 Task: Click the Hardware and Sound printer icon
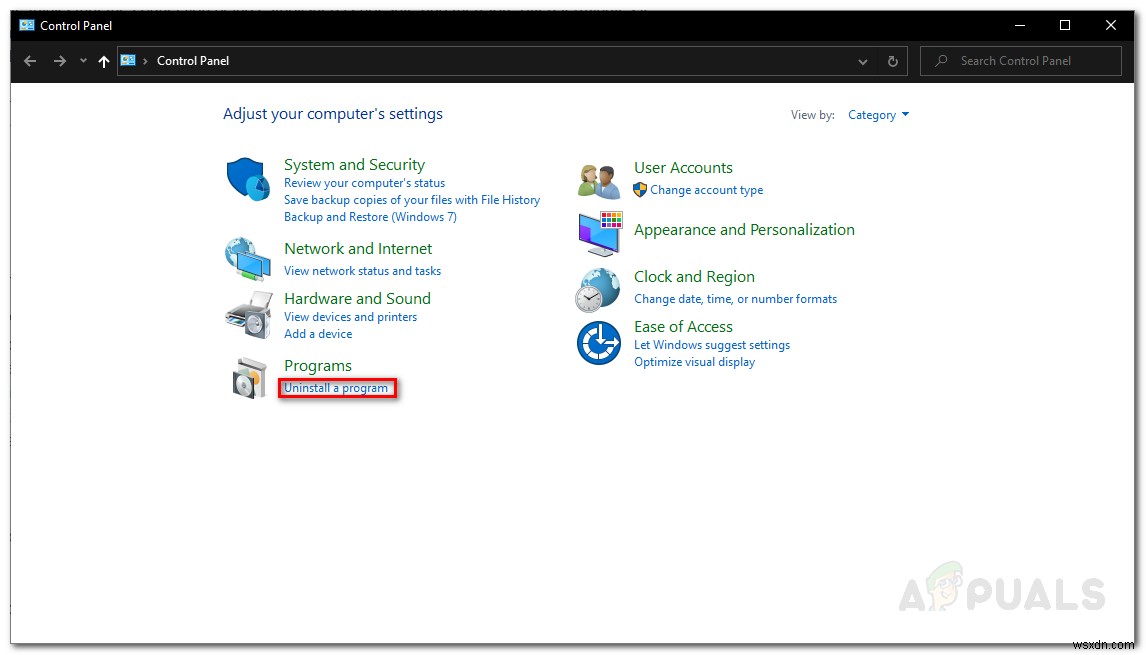248,312
